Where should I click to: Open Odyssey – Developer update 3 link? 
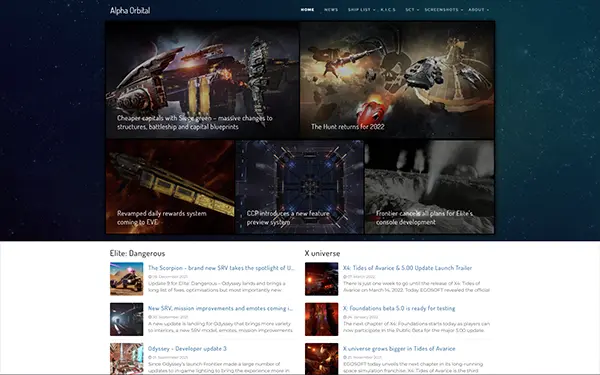(187, 349)
